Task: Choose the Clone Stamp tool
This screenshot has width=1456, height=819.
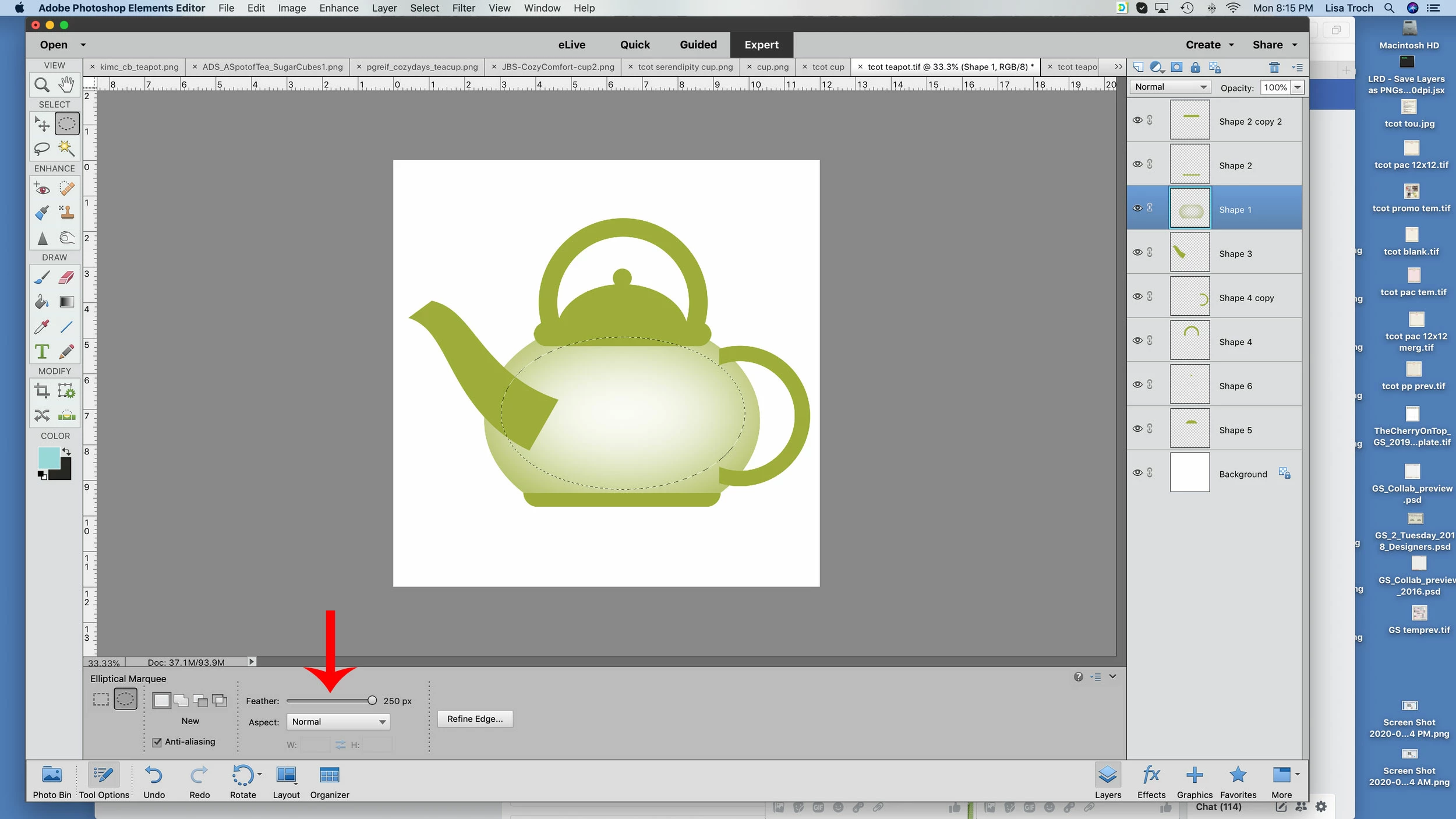Action: [x=66, y=213]
